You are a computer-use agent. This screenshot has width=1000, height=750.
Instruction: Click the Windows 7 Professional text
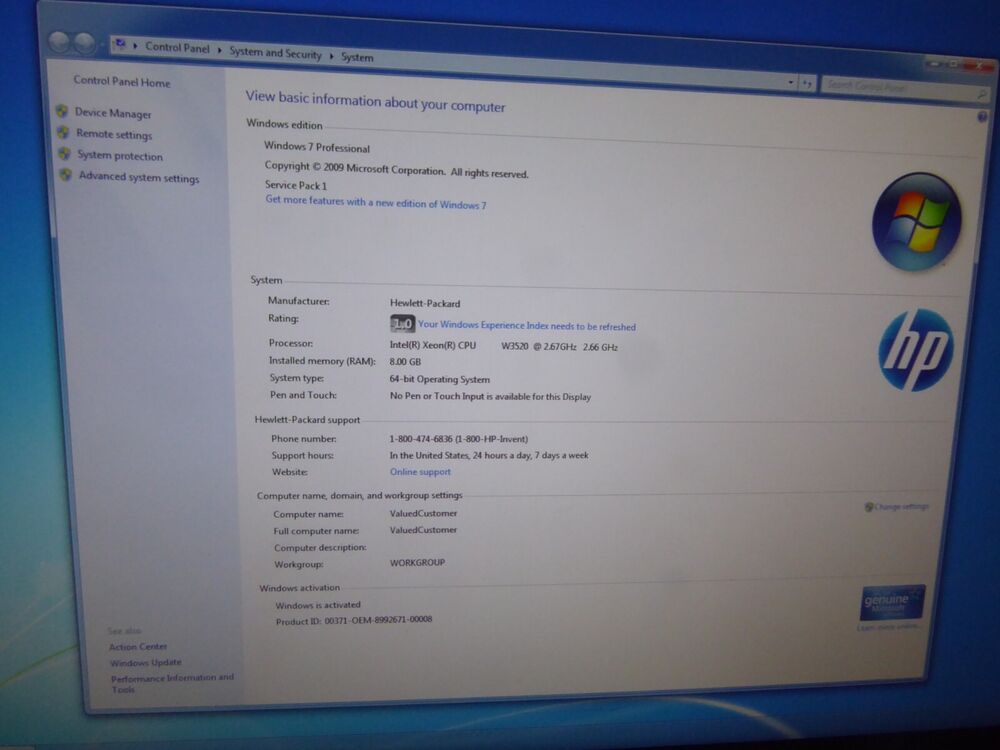point(317,147)
